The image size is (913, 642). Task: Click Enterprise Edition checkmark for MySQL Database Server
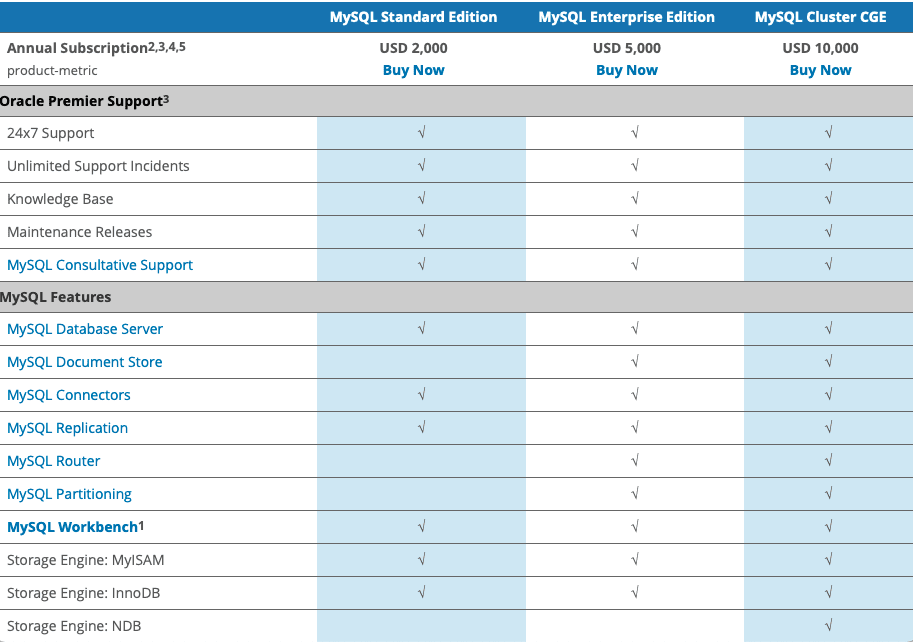pos(635,329)
